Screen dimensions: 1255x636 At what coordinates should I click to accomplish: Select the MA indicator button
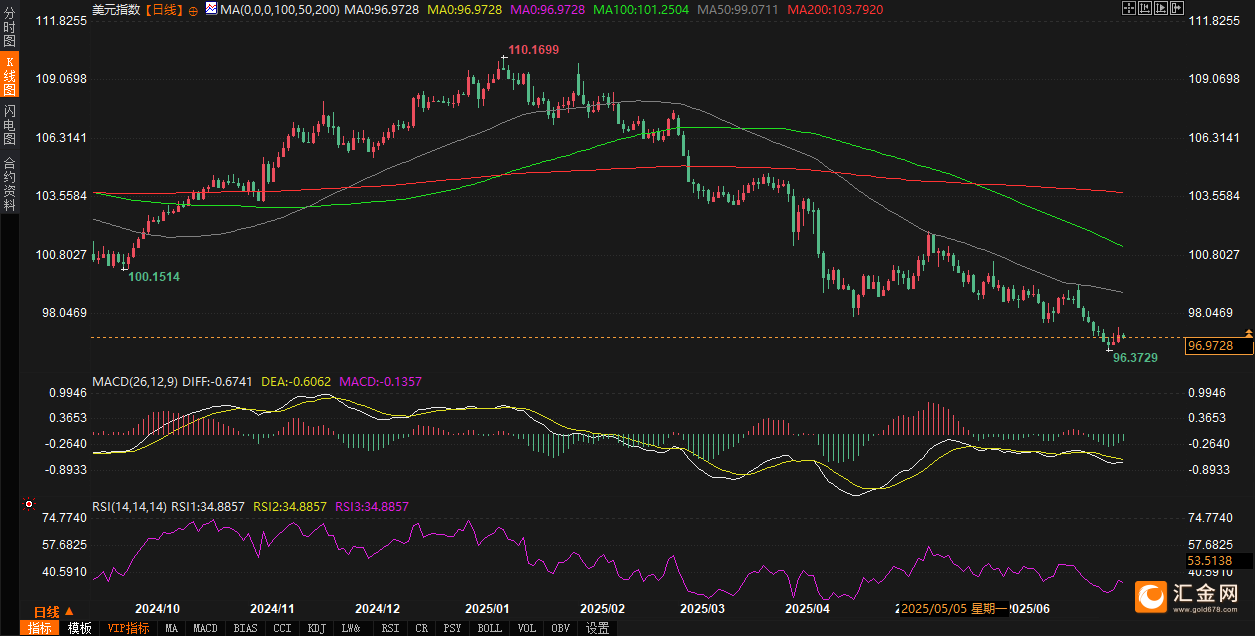pos(171,628)
